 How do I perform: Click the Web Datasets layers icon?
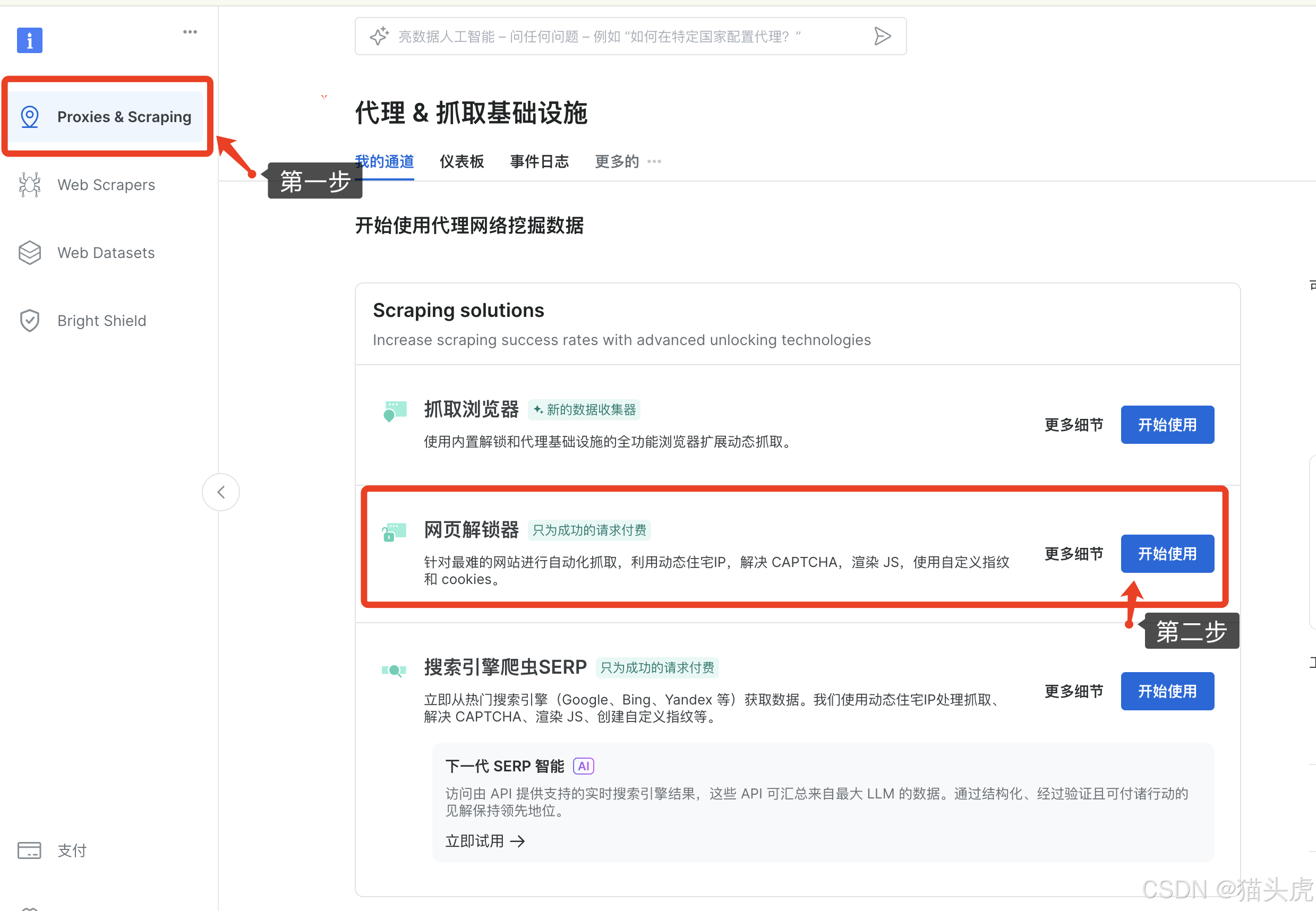30,252
